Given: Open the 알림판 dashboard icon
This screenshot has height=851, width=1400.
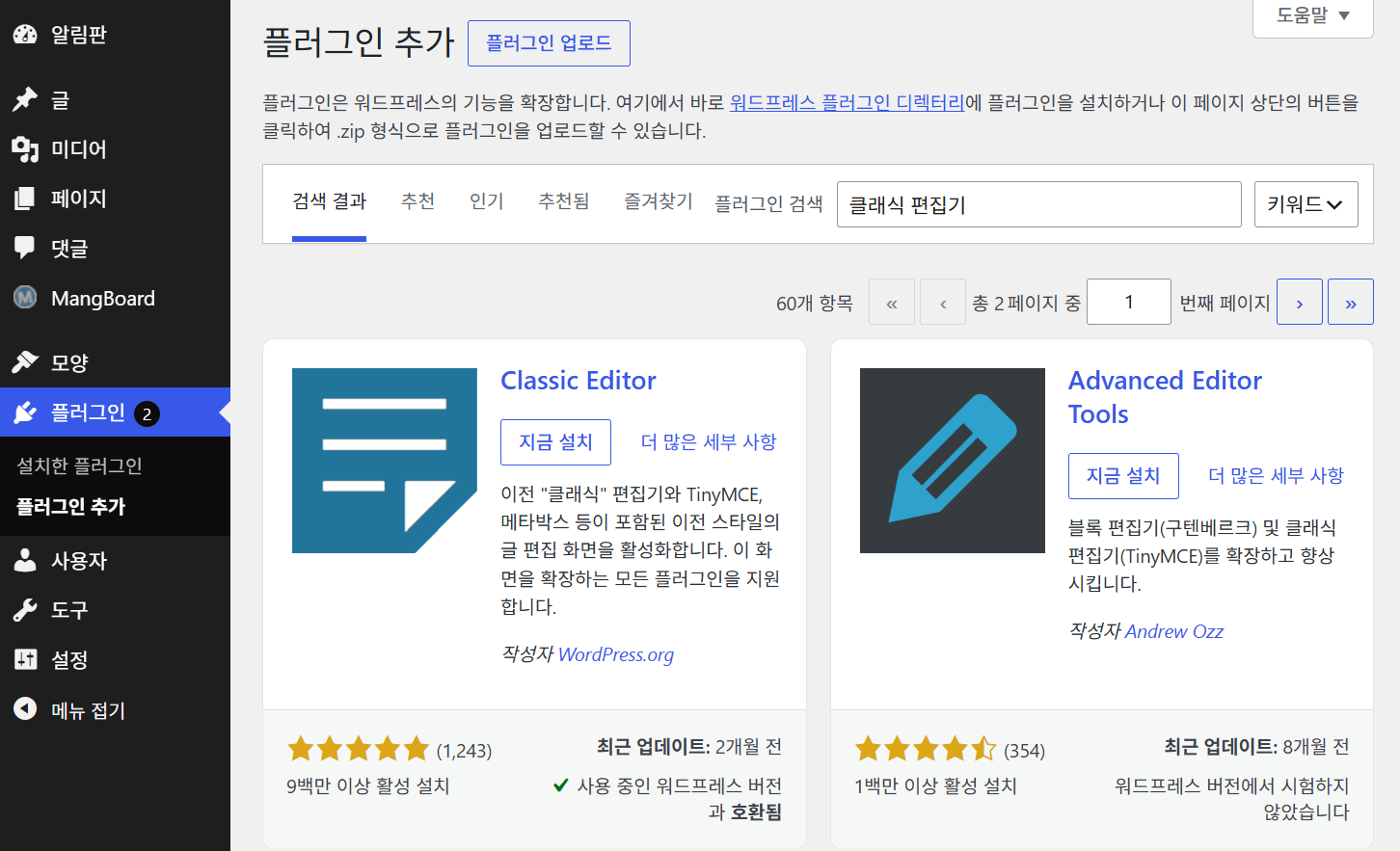Looking at the screenshot, I should click(25, 35).
